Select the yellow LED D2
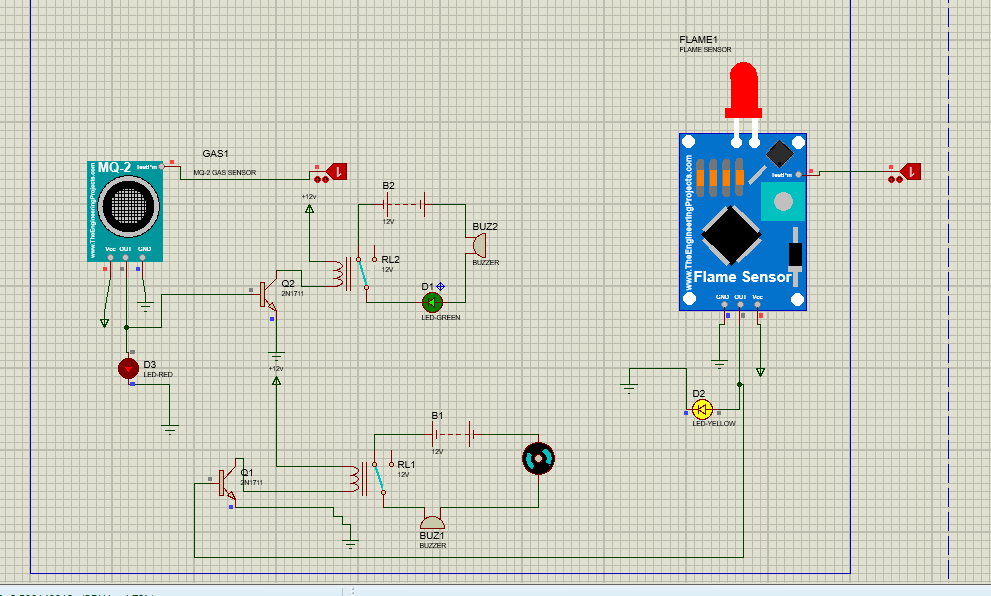Screen dimensions: 991x596 pyautogui.click(x=702, y=410)
